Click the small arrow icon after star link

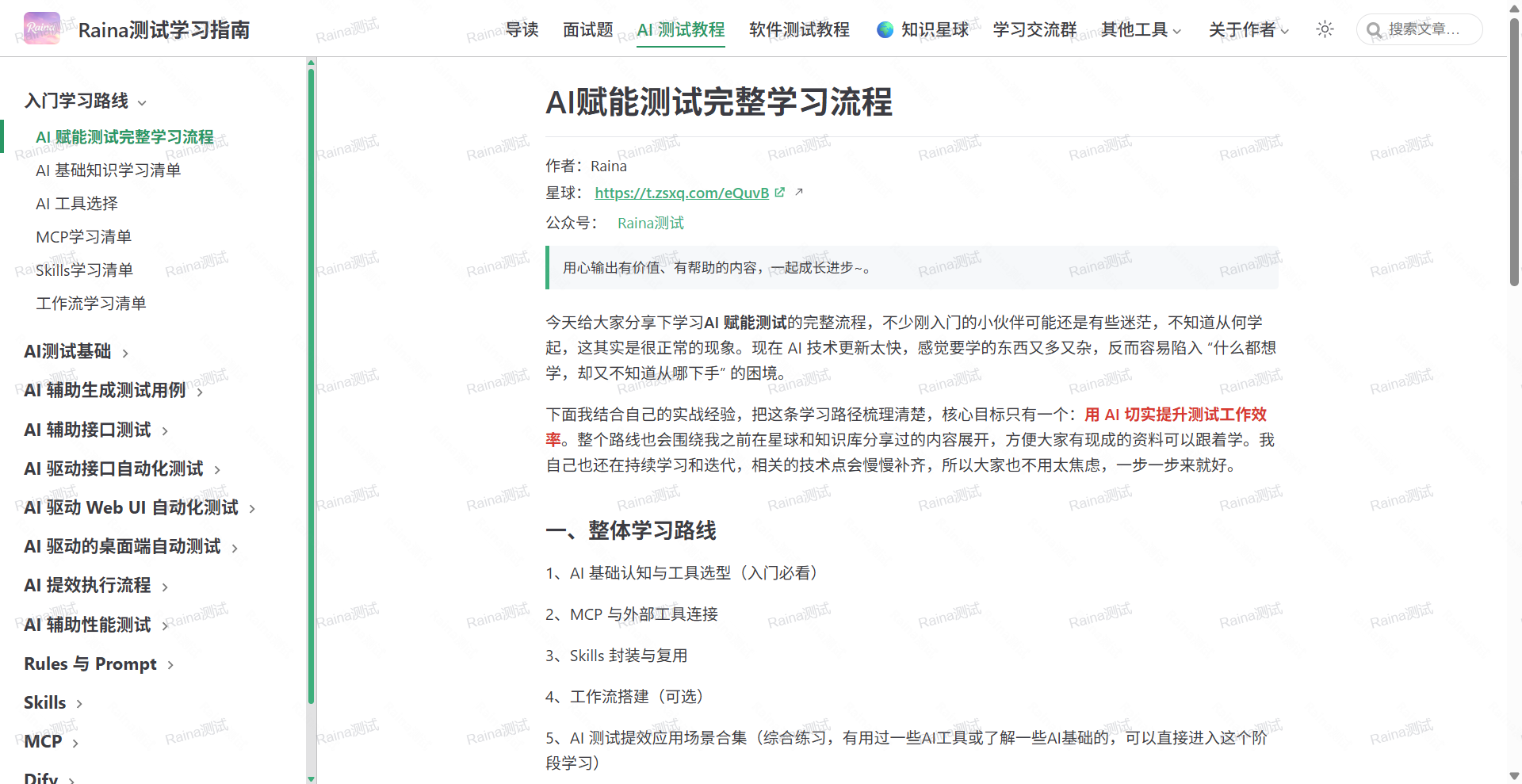pos(799,192)
